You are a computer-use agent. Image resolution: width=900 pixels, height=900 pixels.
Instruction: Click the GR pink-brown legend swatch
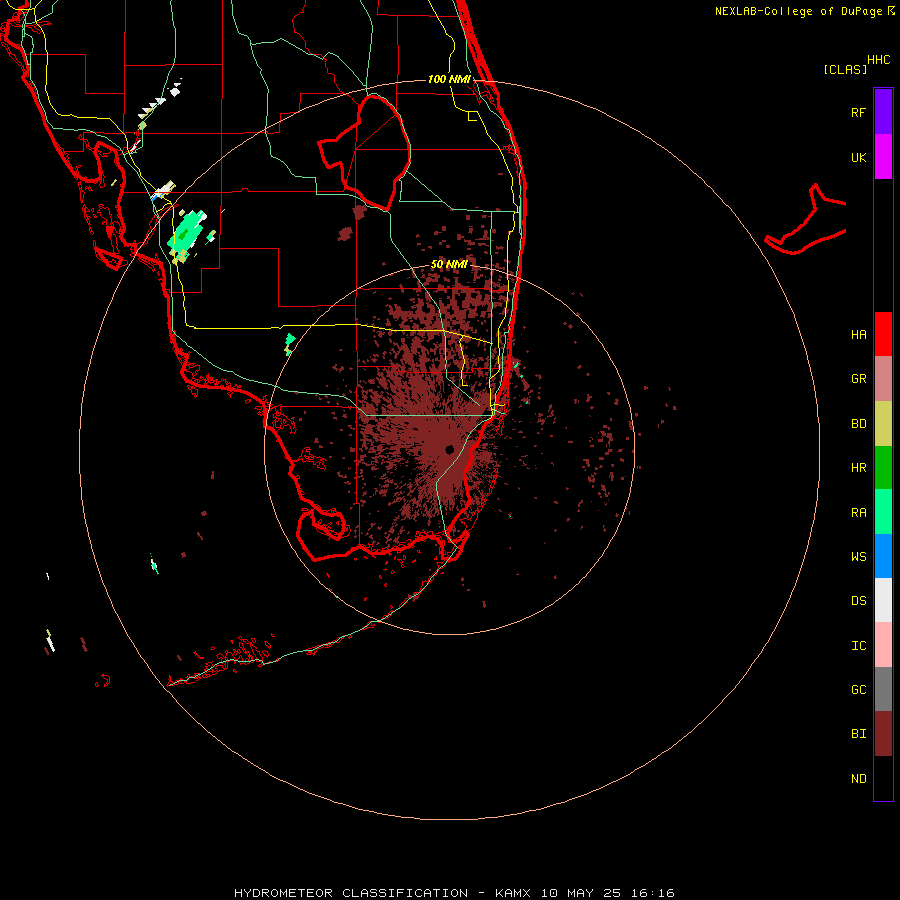[883, 378]
